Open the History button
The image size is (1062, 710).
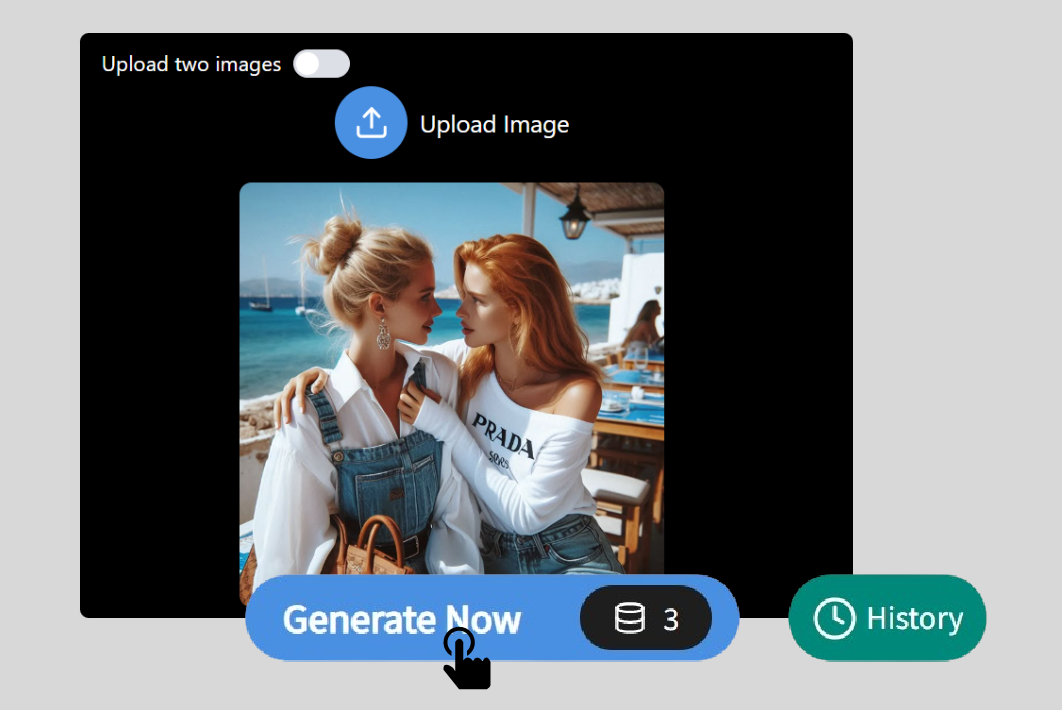tap(887, 618)
